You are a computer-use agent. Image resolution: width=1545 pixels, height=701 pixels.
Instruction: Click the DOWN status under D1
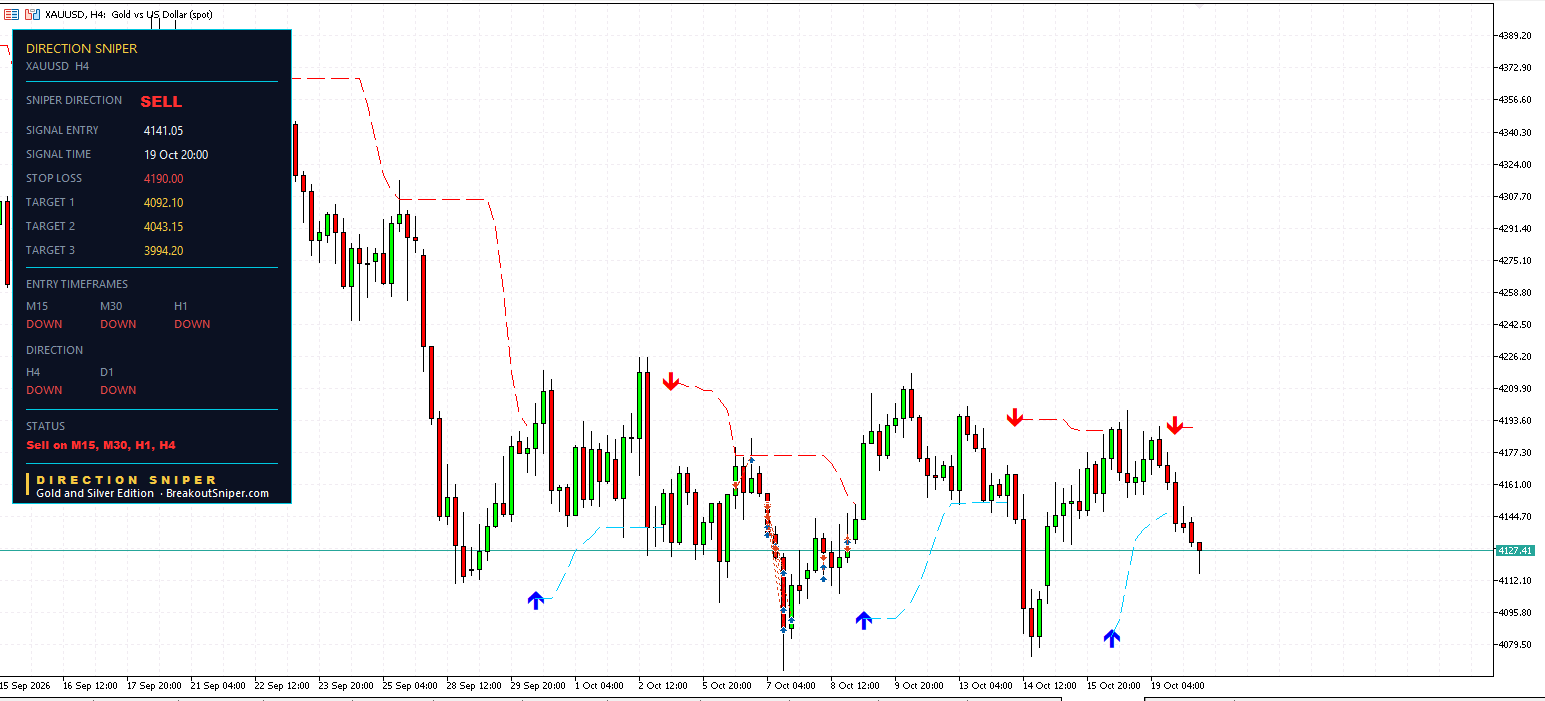click(x=118, y=390)
